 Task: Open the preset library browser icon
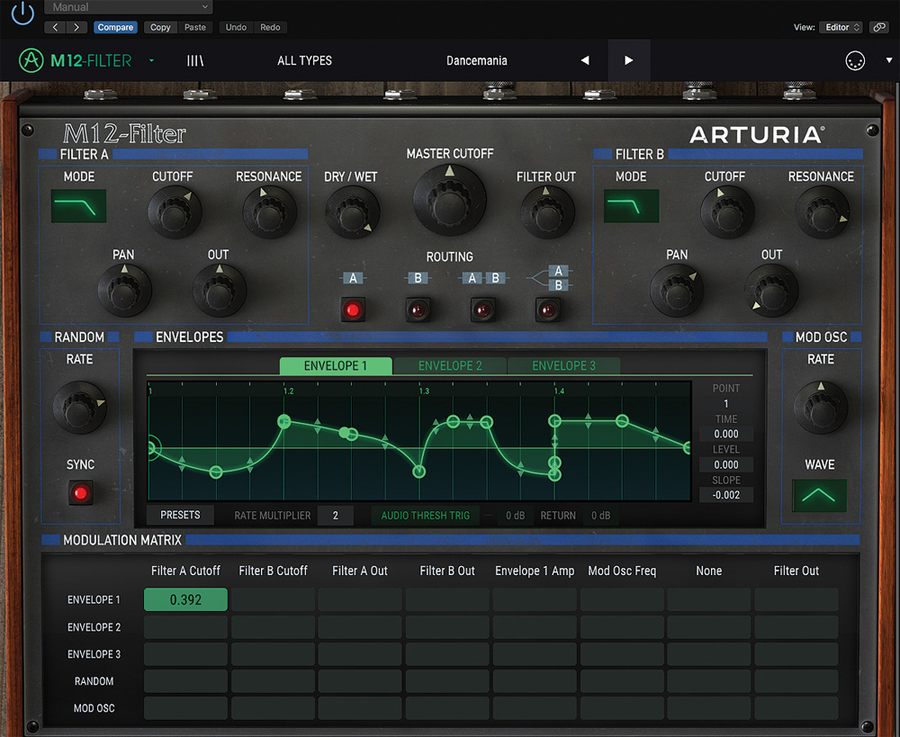tap(195, 60)
